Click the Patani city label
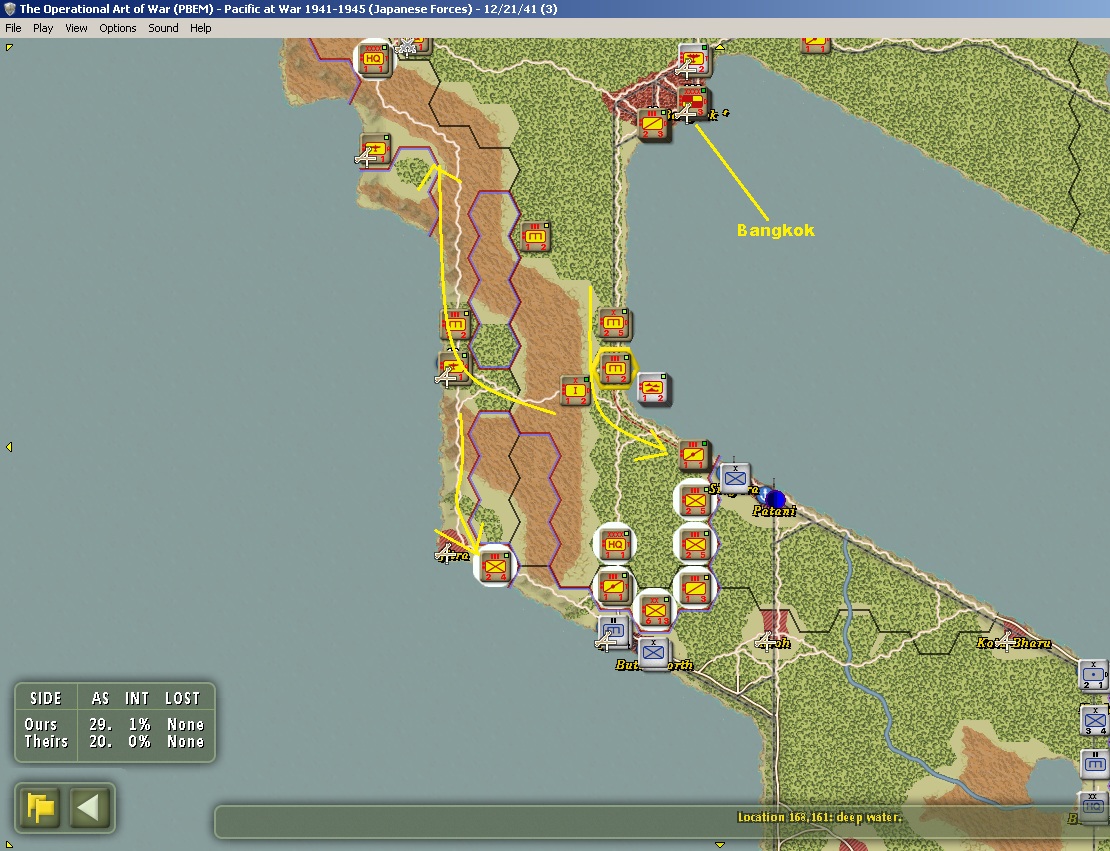 click(x=774, y=510)
